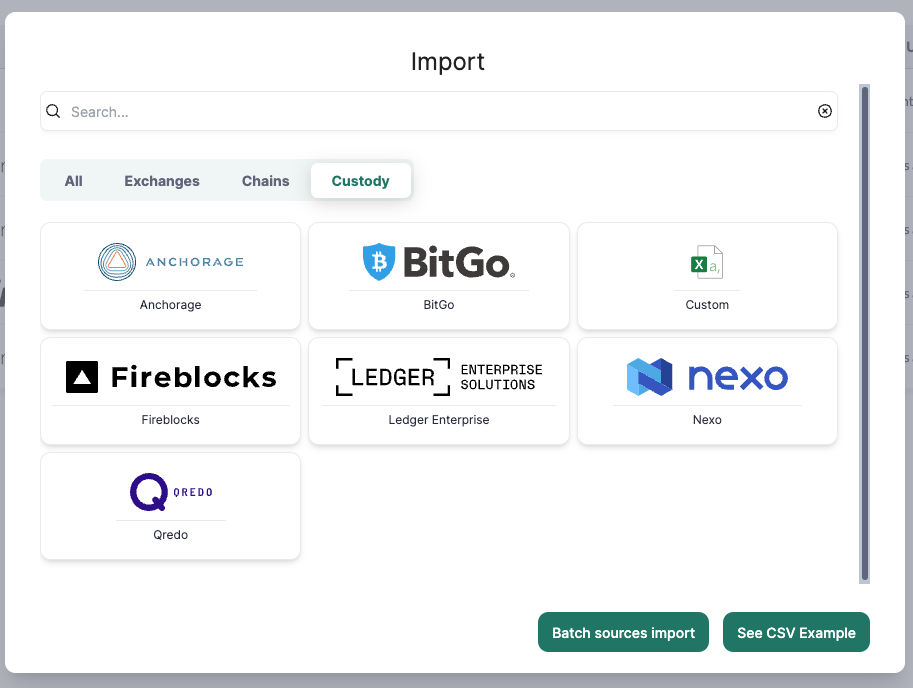Click the Qredo card label
The height and width of the screenshot is (688, 913).
[171, 535]
